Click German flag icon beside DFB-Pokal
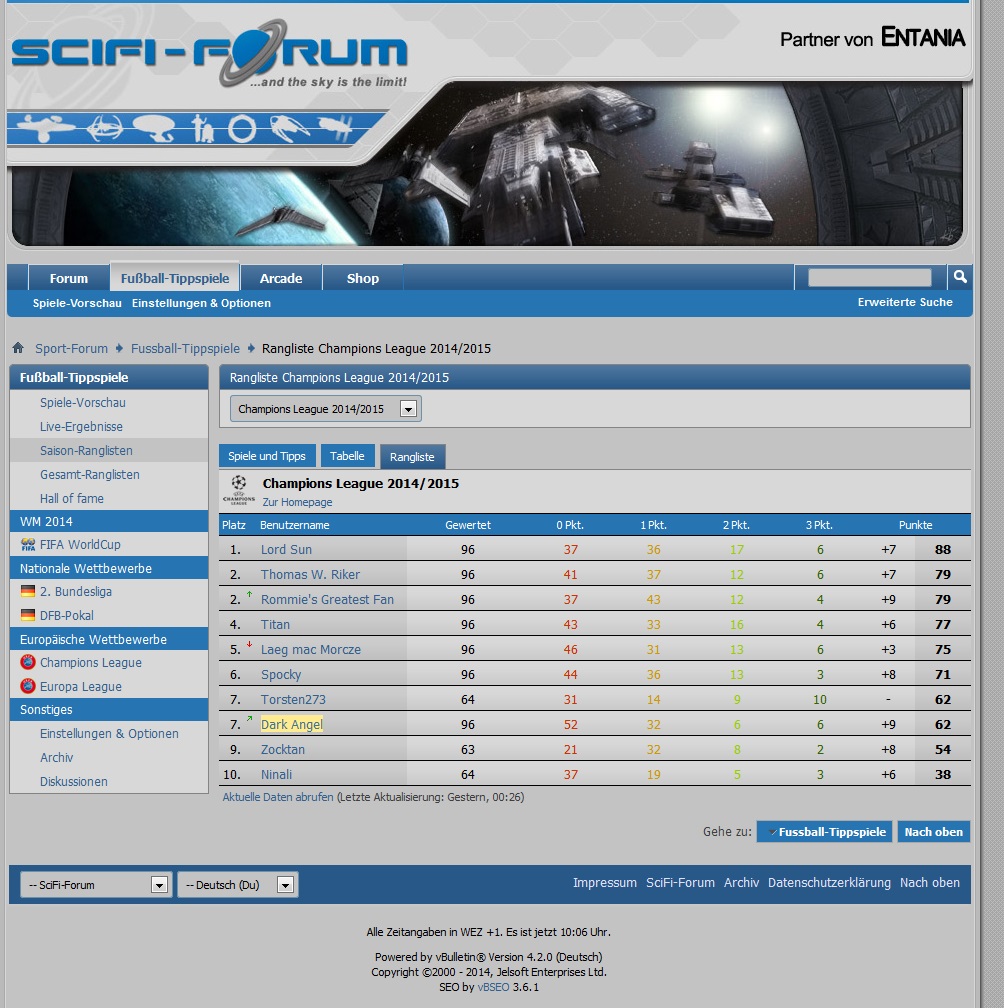1004x1008 pixels. pos(28,616)
